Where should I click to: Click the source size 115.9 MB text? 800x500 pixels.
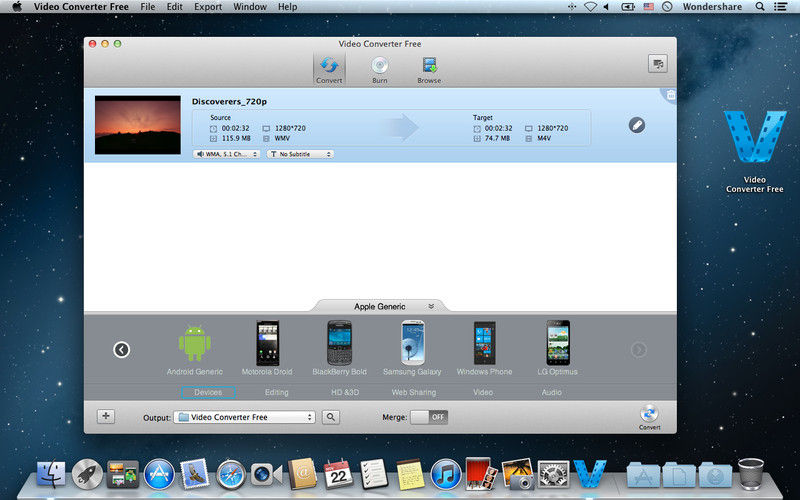click(236, 138)
